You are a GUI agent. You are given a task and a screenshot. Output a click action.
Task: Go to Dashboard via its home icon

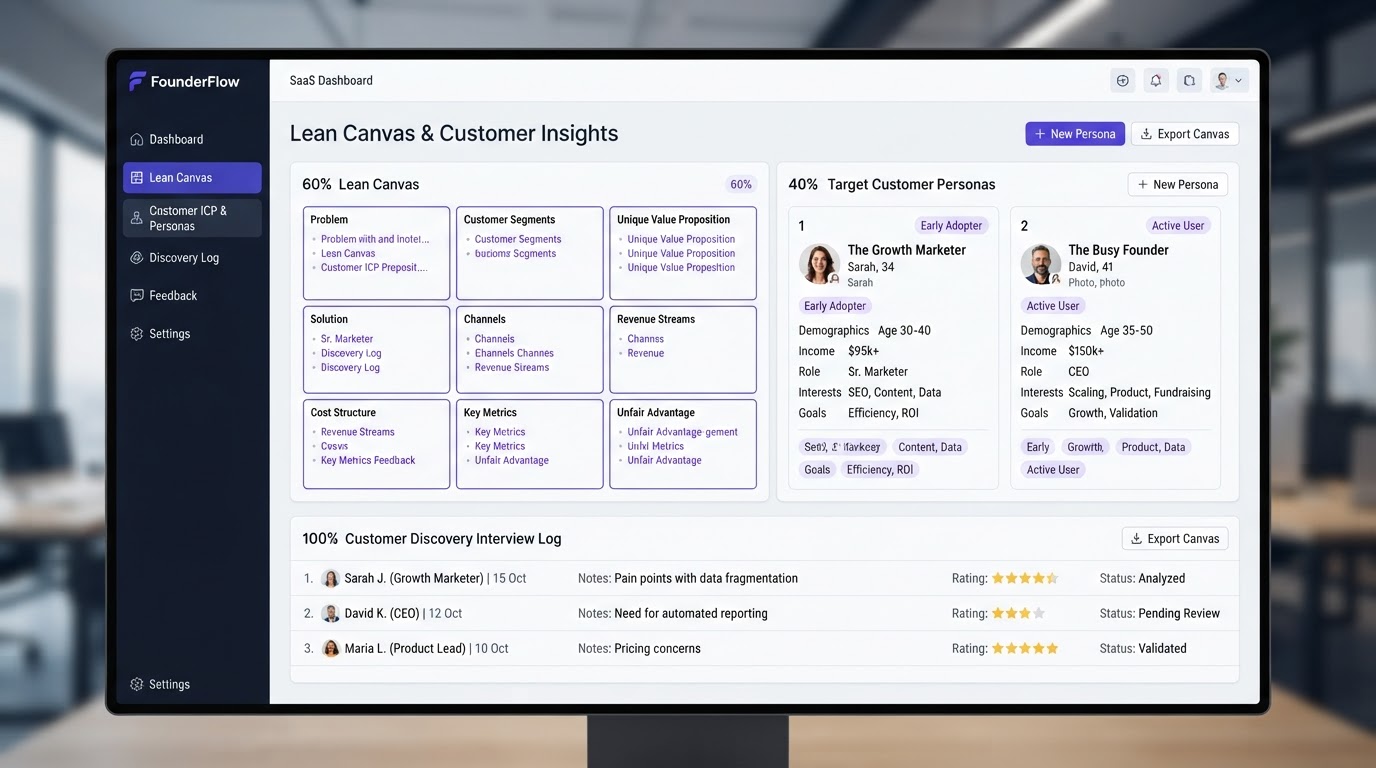pos(137,140)
